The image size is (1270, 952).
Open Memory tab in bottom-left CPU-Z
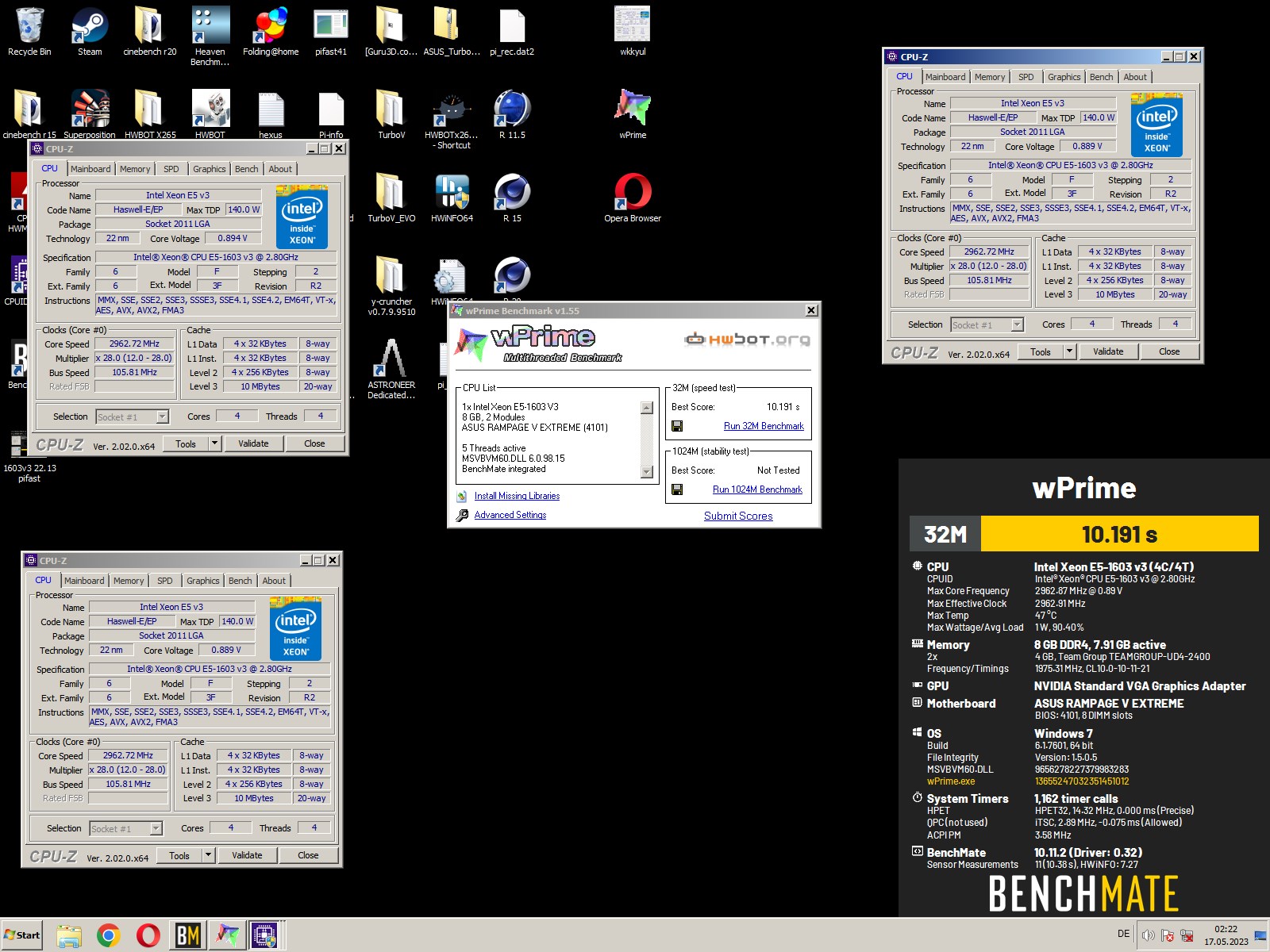coord(129,581)
